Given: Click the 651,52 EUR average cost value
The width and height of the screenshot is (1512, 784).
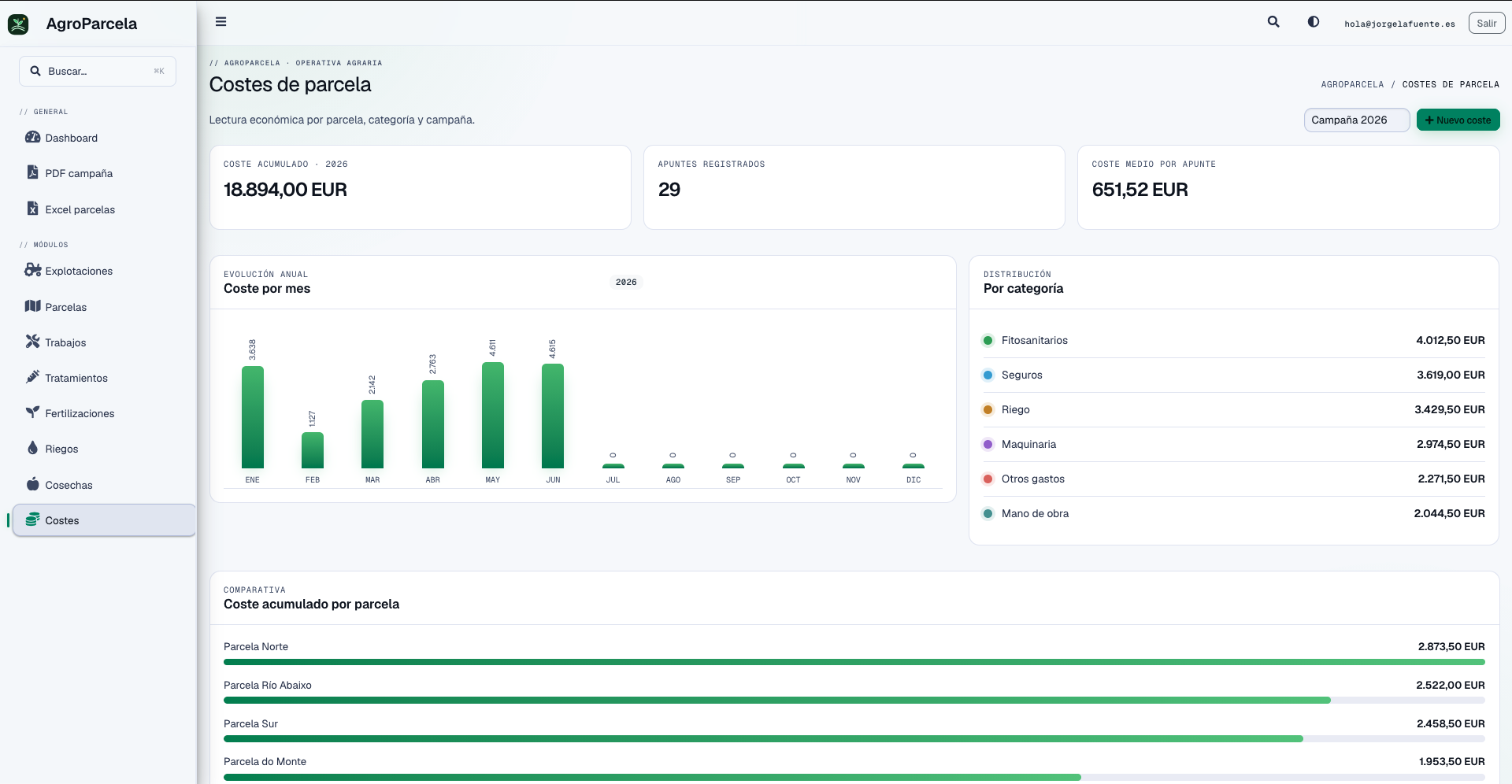Looking at the screenshot, I should click(1140, 190).
